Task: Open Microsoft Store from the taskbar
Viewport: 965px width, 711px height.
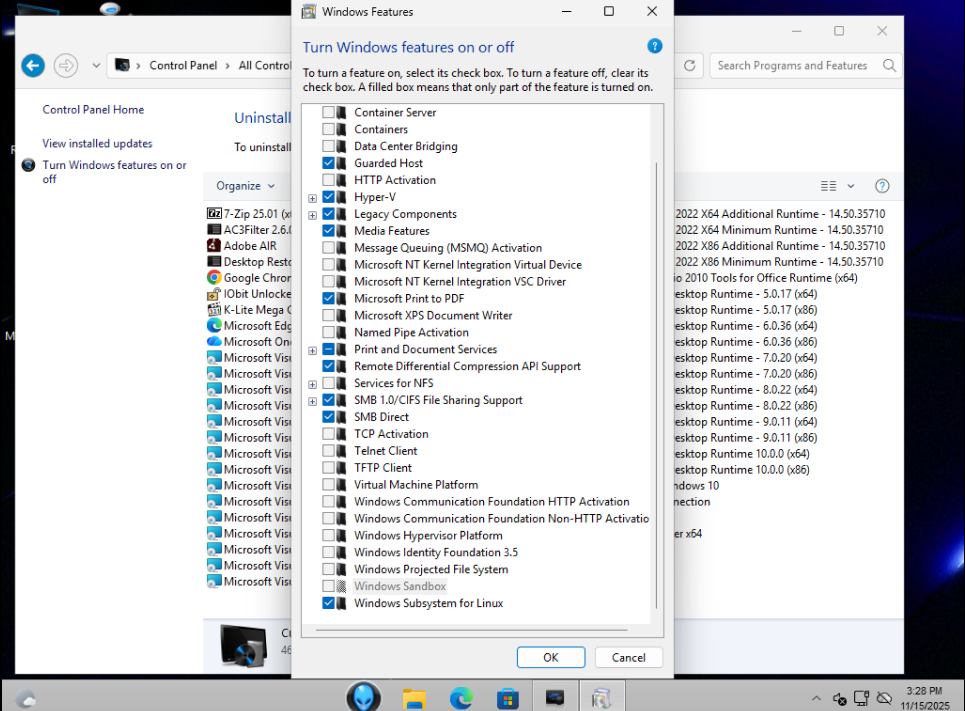Action: (x=508, y=697)
